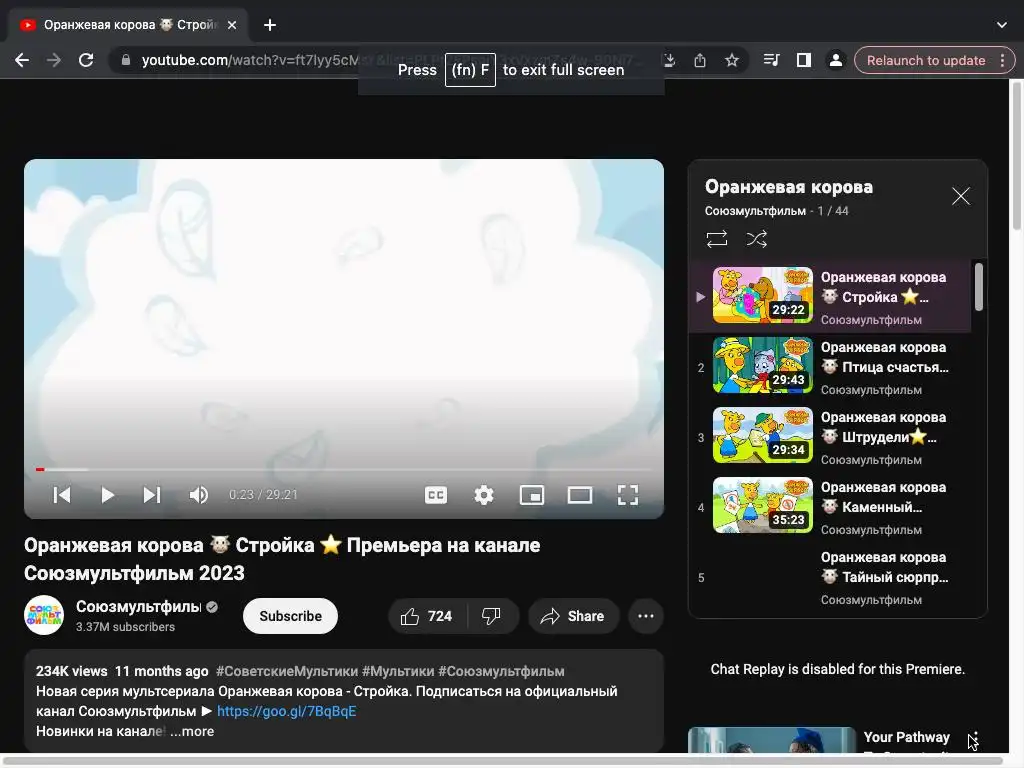Open the Союзмультфильм playlist owner link
This screenshot has width=1024, height=768.
[x=755, y=211]
